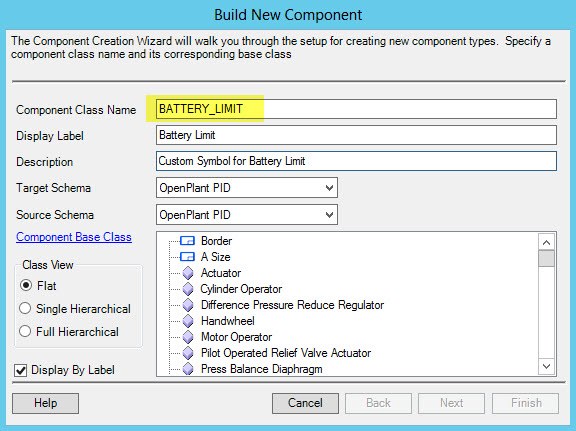Screen dimensions: 576x431
Task: Choose Full Hierarchical class view
Action: pyautogui.click(x=25, y=331)
